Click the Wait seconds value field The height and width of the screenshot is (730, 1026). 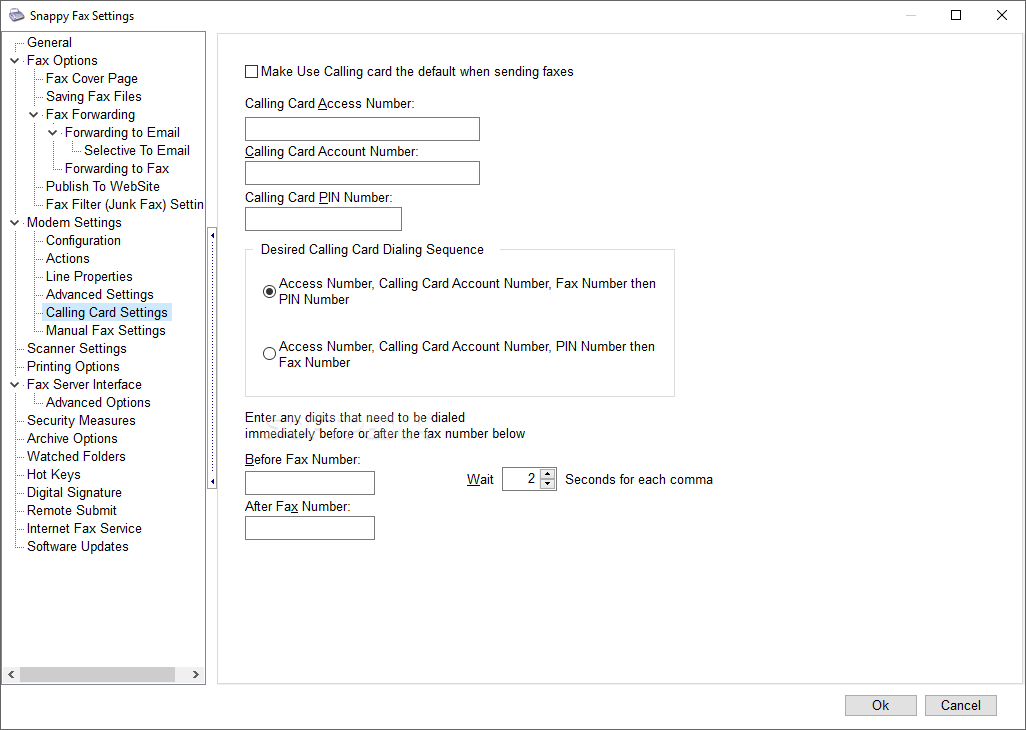(x=522, y=479)
